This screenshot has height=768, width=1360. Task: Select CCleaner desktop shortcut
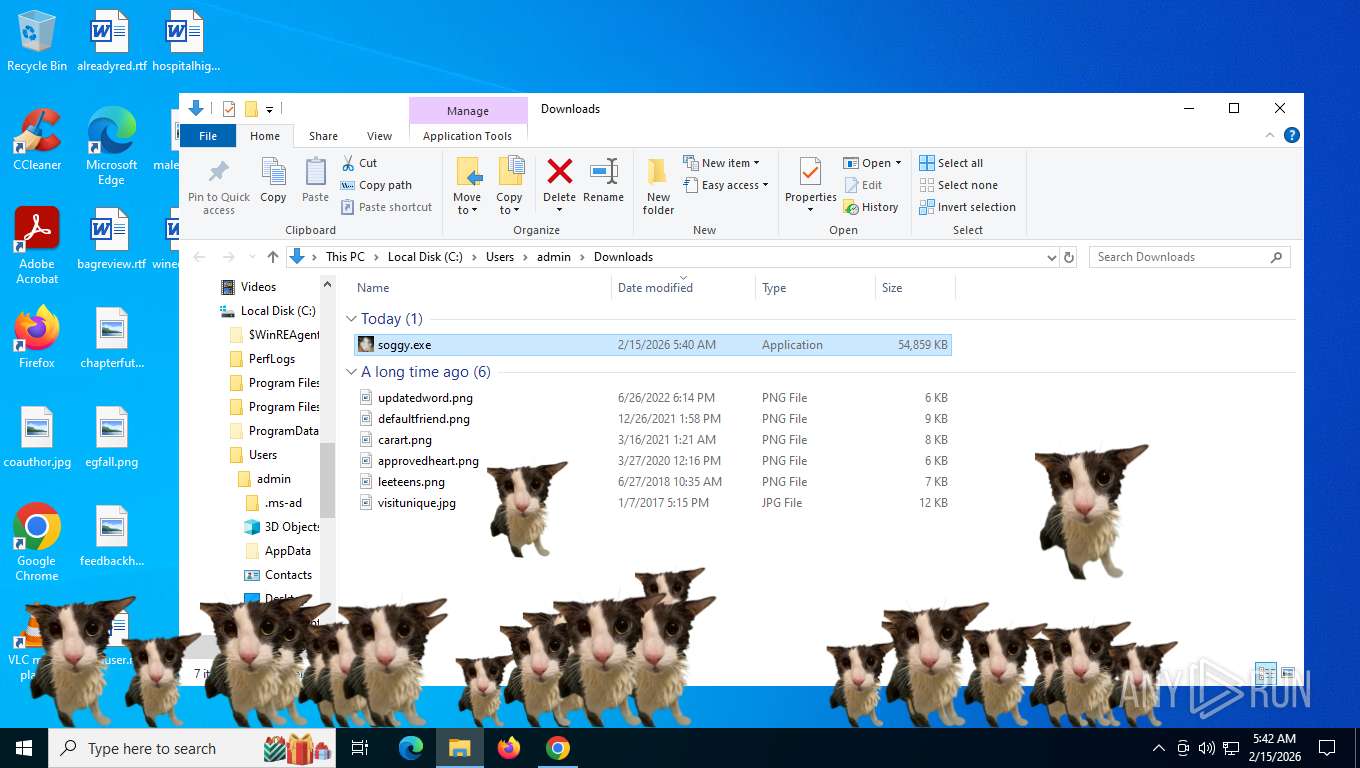point(37,139)
